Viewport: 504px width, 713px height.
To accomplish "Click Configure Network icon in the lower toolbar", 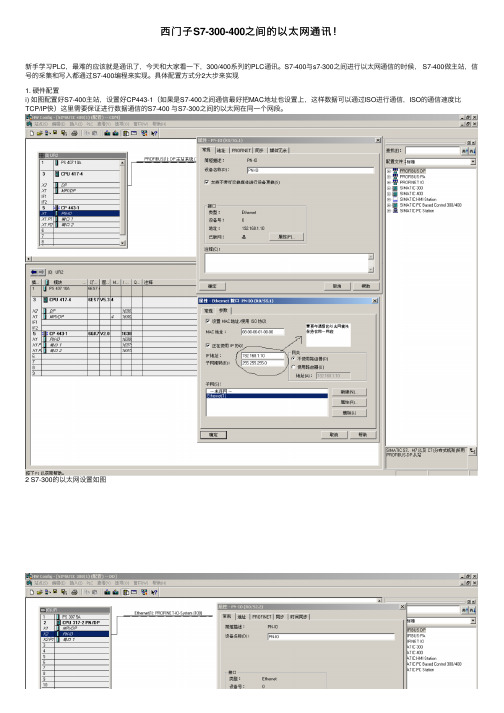I will point(144,592).
